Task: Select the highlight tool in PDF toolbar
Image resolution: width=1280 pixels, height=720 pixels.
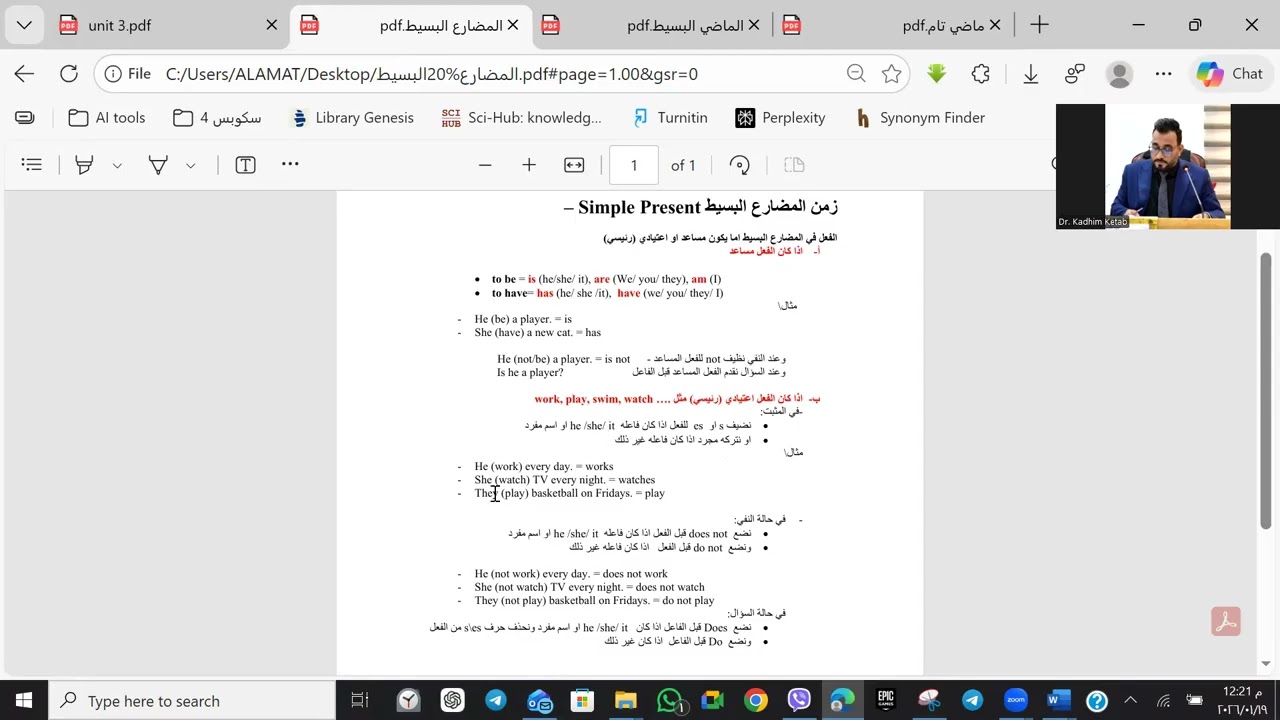Action: (84, 165)
